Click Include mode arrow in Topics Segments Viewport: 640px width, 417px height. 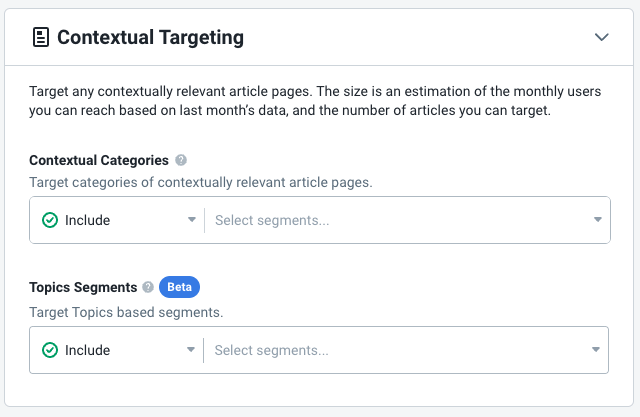(x=191, y=349)
